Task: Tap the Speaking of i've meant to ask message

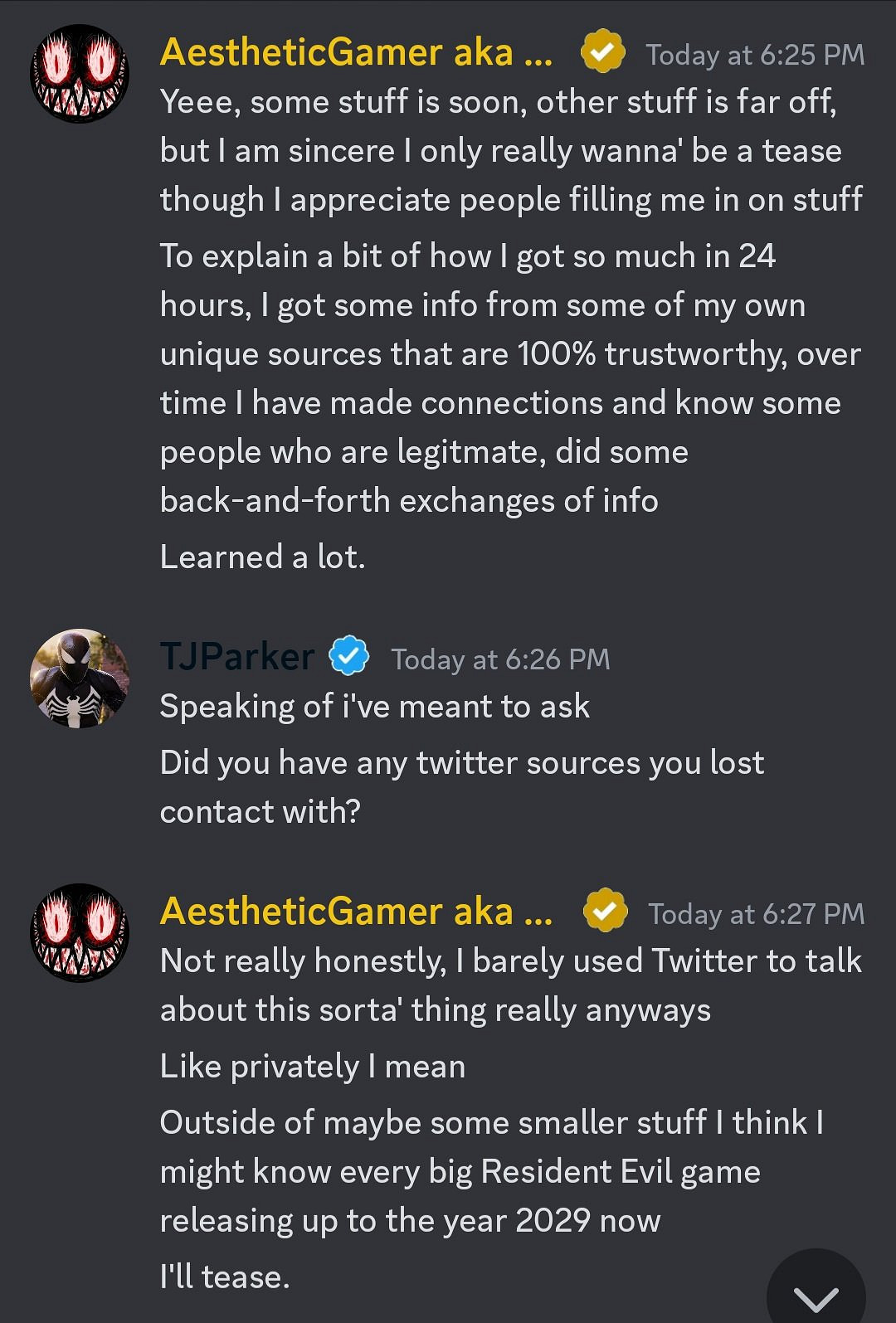Action: point(374,706)
